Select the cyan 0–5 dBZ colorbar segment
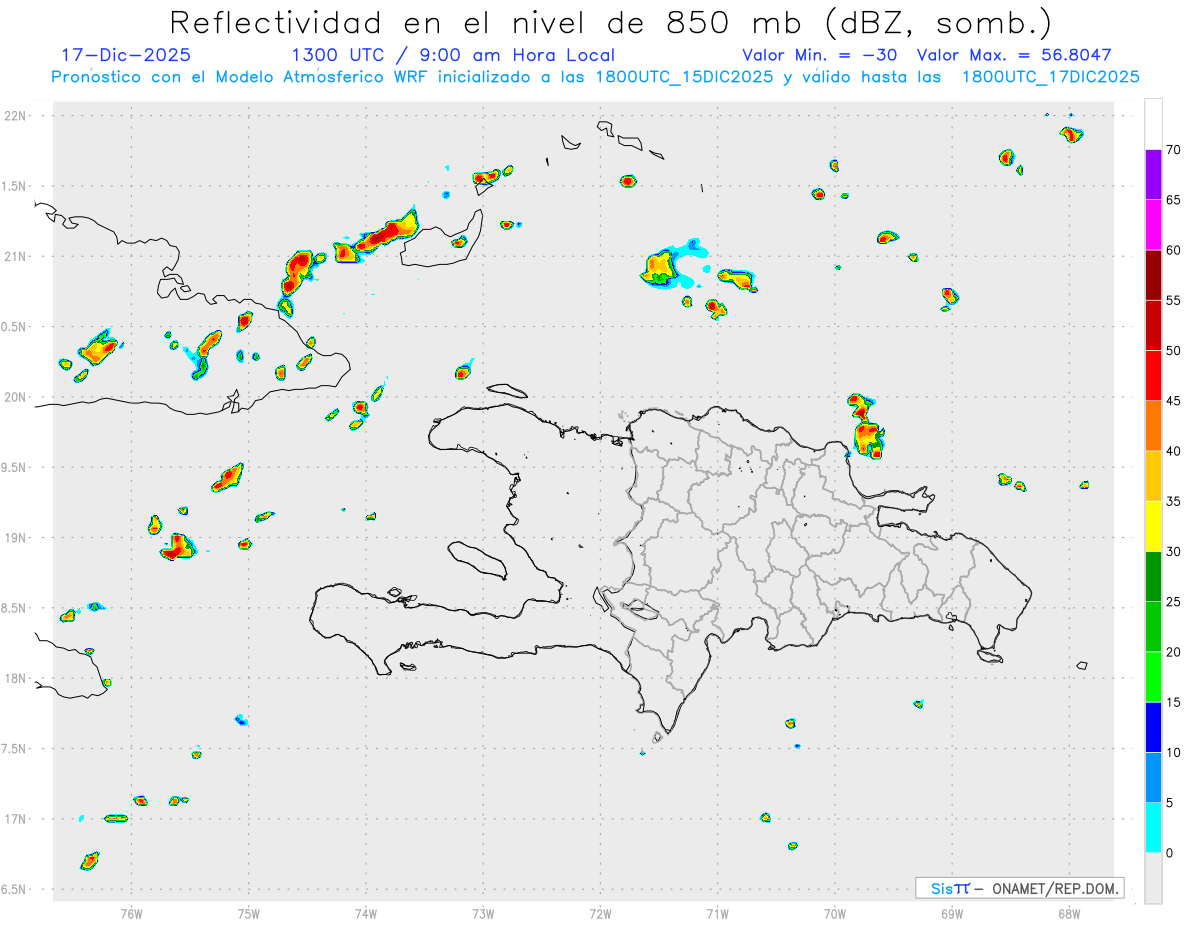The width and height of the screenshot is (1200, 927). coord(1153,828)
